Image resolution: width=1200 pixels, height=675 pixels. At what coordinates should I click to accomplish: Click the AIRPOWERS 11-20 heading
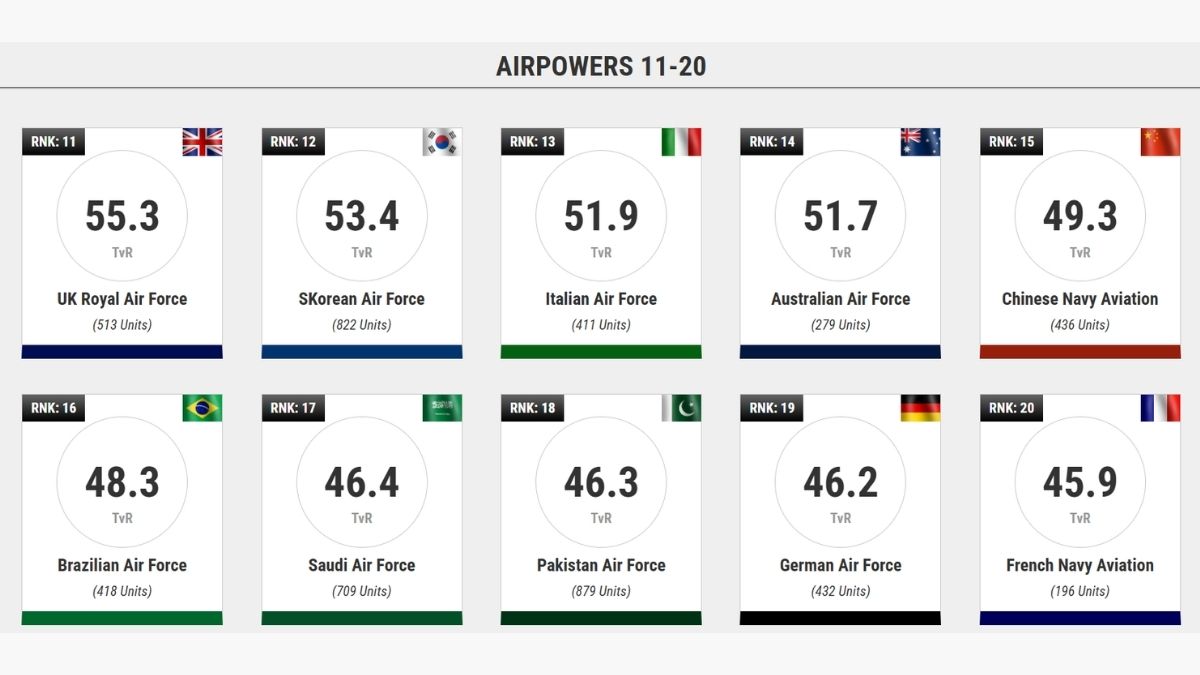(x=601, y=67)
